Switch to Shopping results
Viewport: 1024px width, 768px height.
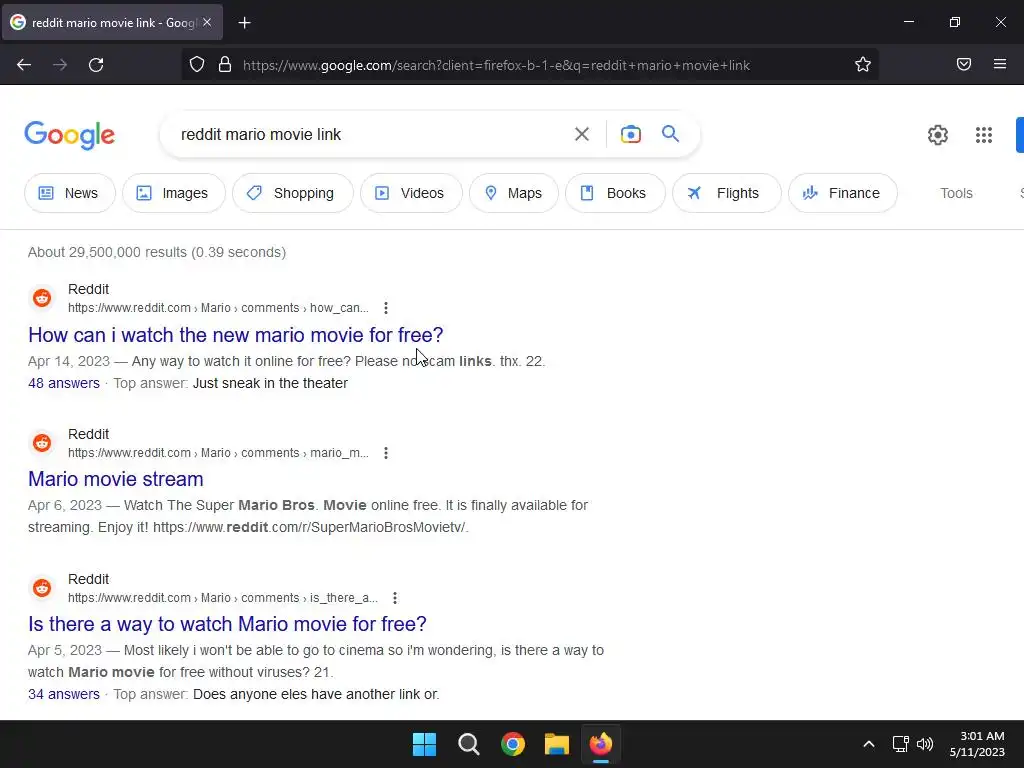tap(293, 193)
